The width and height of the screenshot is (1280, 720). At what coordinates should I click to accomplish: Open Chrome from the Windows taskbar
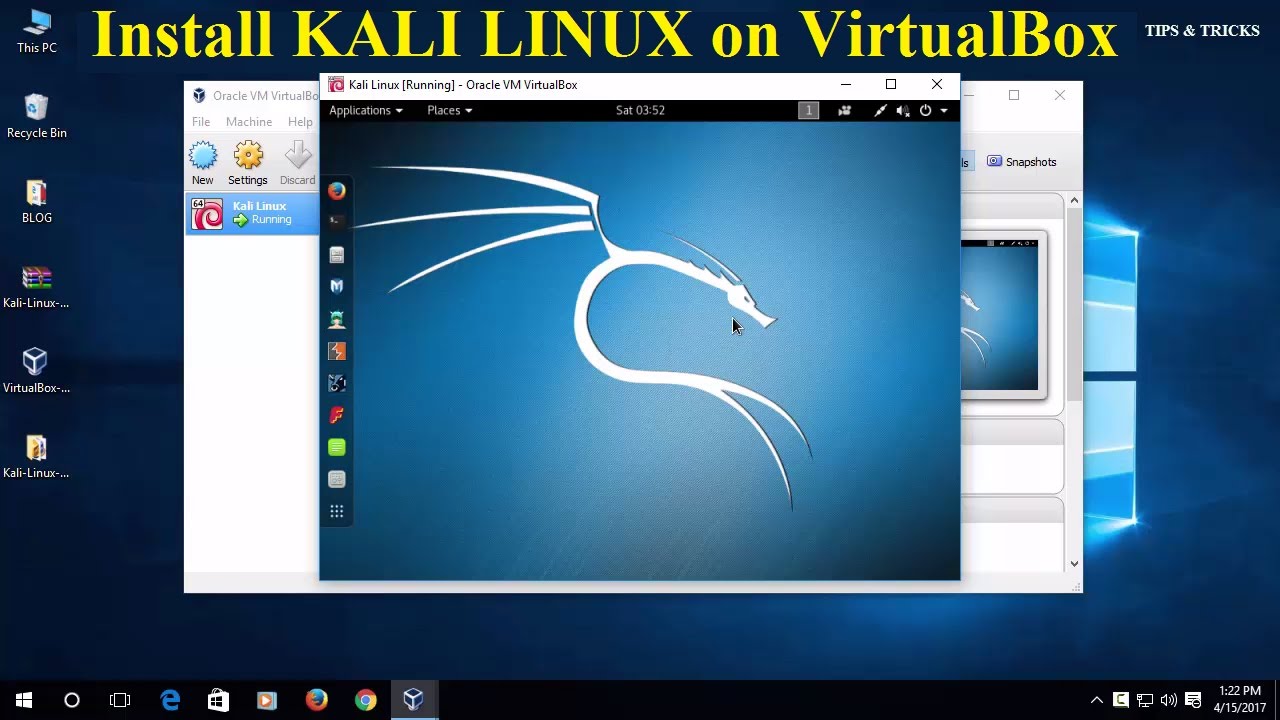coord(365,700)
